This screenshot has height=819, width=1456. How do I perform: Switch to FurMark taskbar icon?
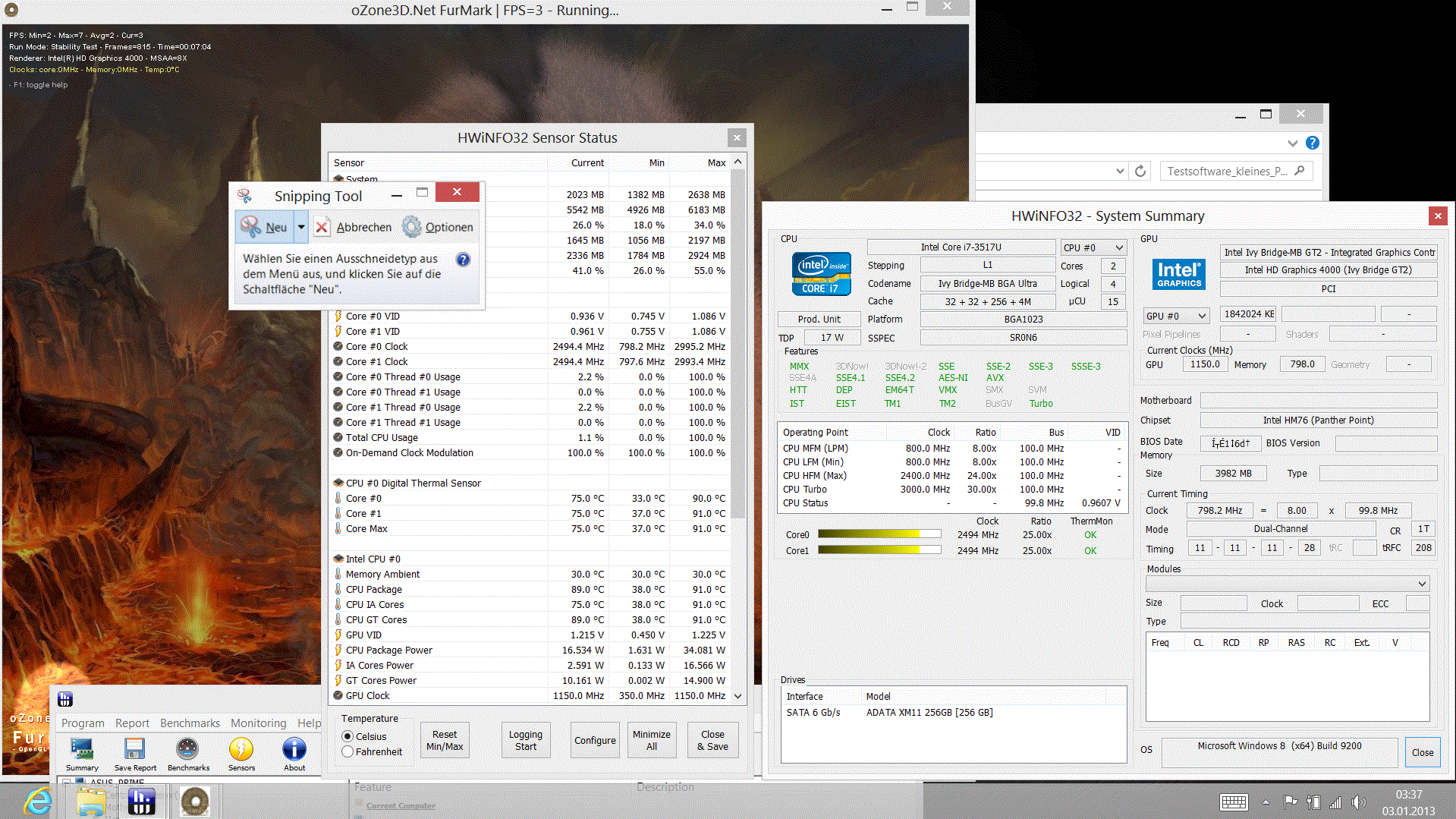coord(194,802)
